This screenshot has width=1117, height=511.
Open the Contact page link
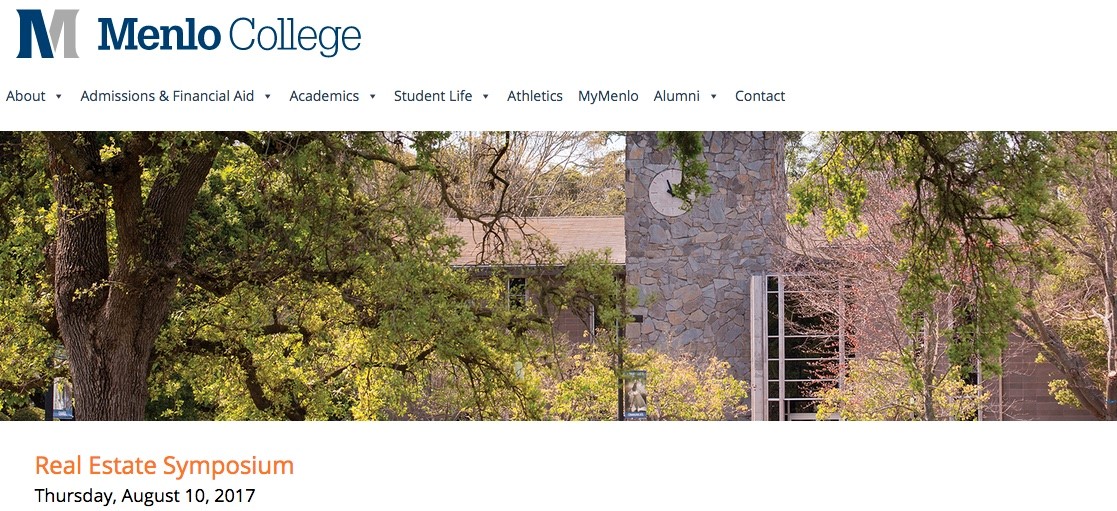(x=760, y=96)
